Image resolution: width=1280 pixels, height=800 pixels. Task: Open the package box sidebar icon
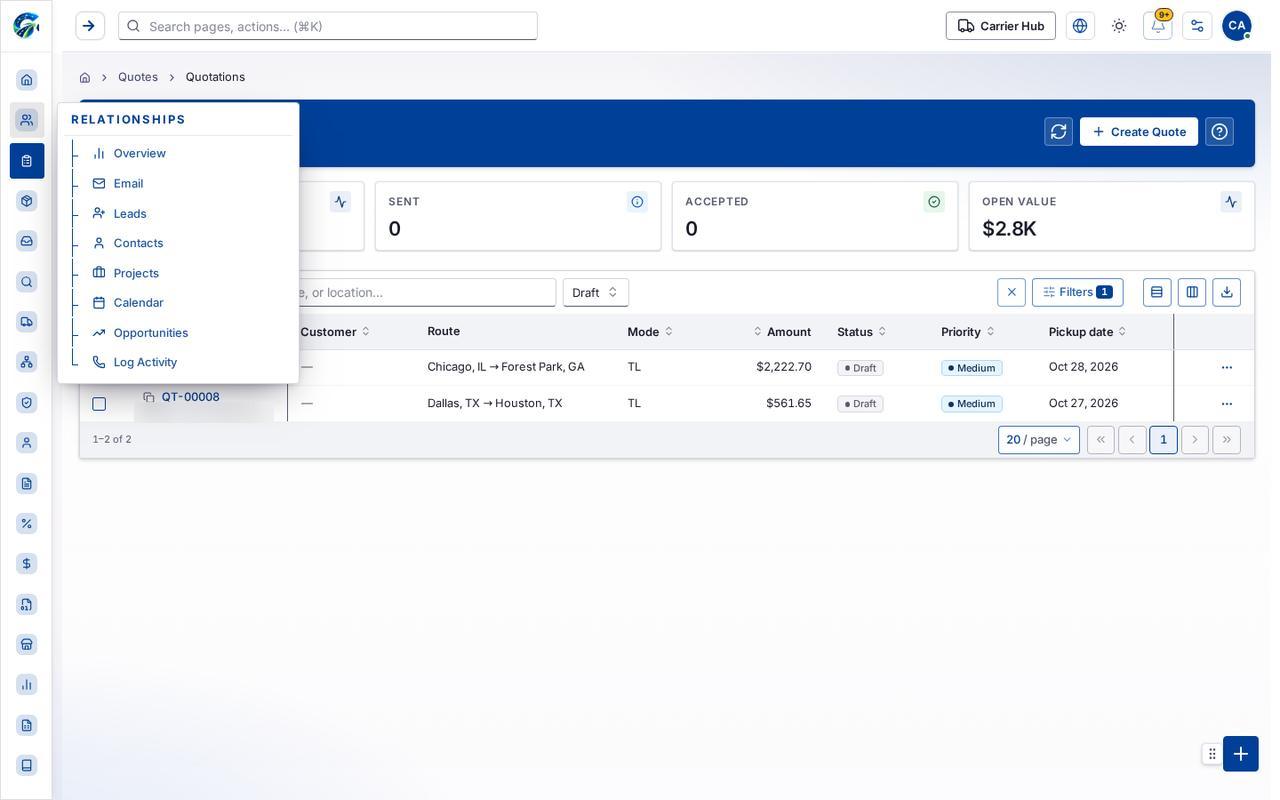pos(27,201)
